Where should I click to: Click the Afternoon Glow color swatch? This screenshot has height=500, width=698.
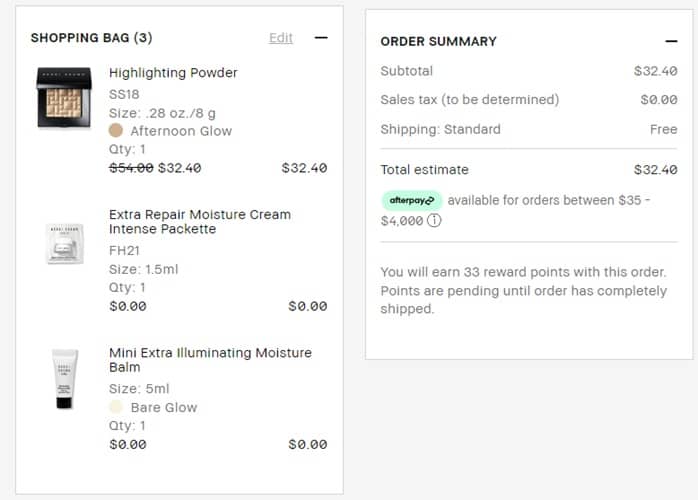[116, 131]
